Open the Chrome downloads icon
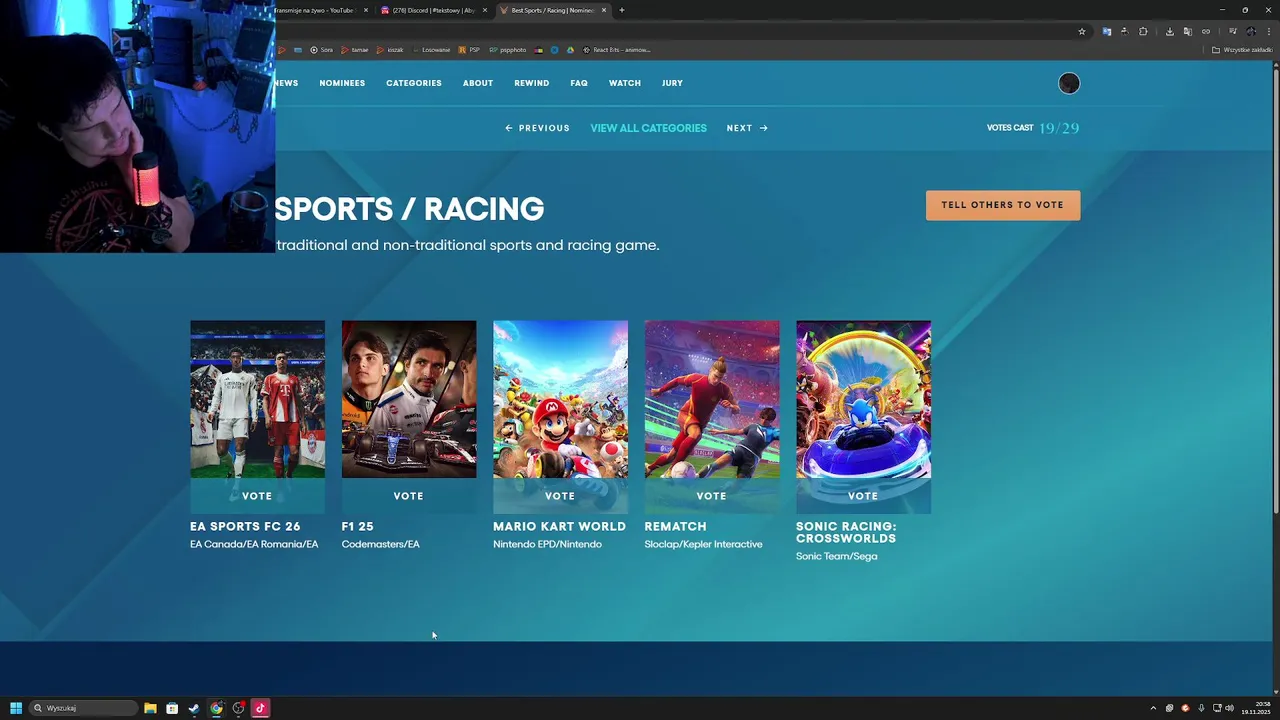The height and width of the screenshot is (720, 1280). (1169, 31)
